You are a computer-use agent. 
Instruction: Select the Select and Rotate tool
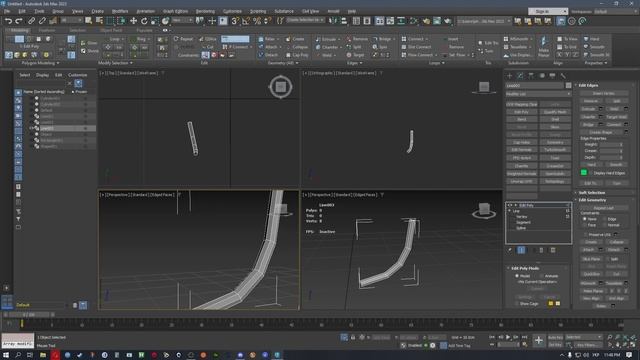(144, 21)
